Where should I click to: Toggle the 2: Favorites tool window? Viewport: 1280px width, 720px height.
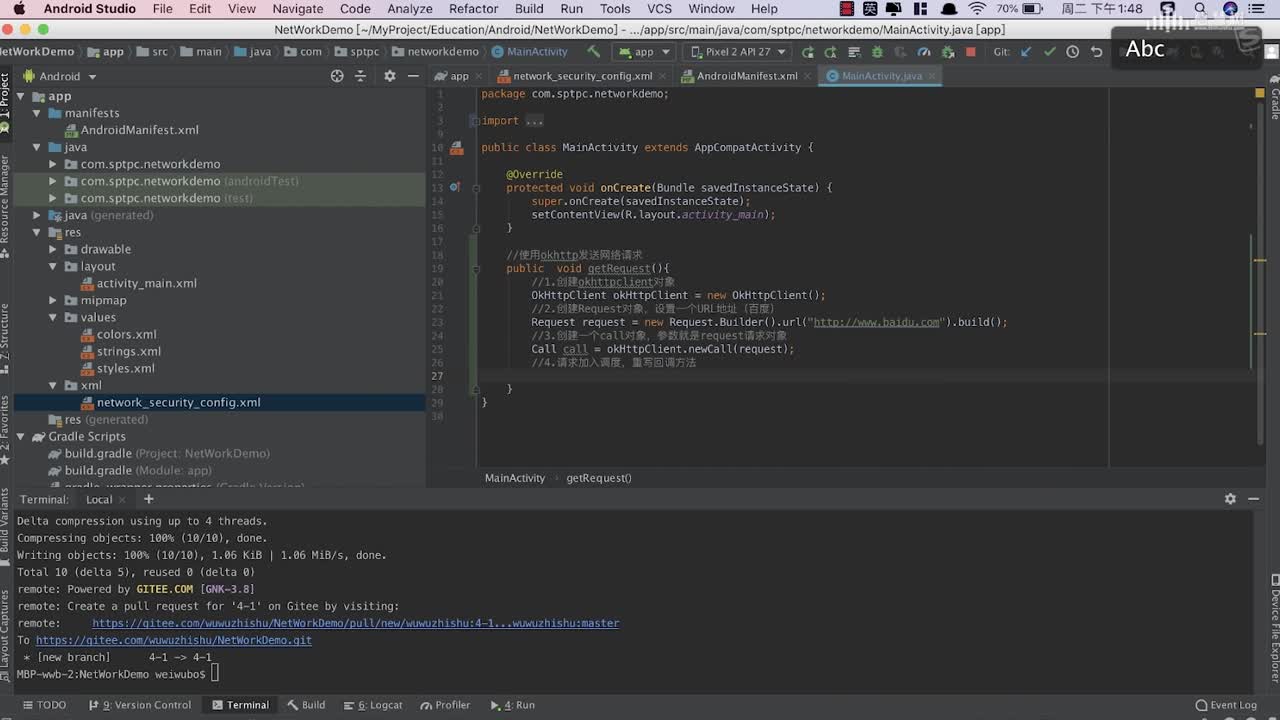(5, 428)
